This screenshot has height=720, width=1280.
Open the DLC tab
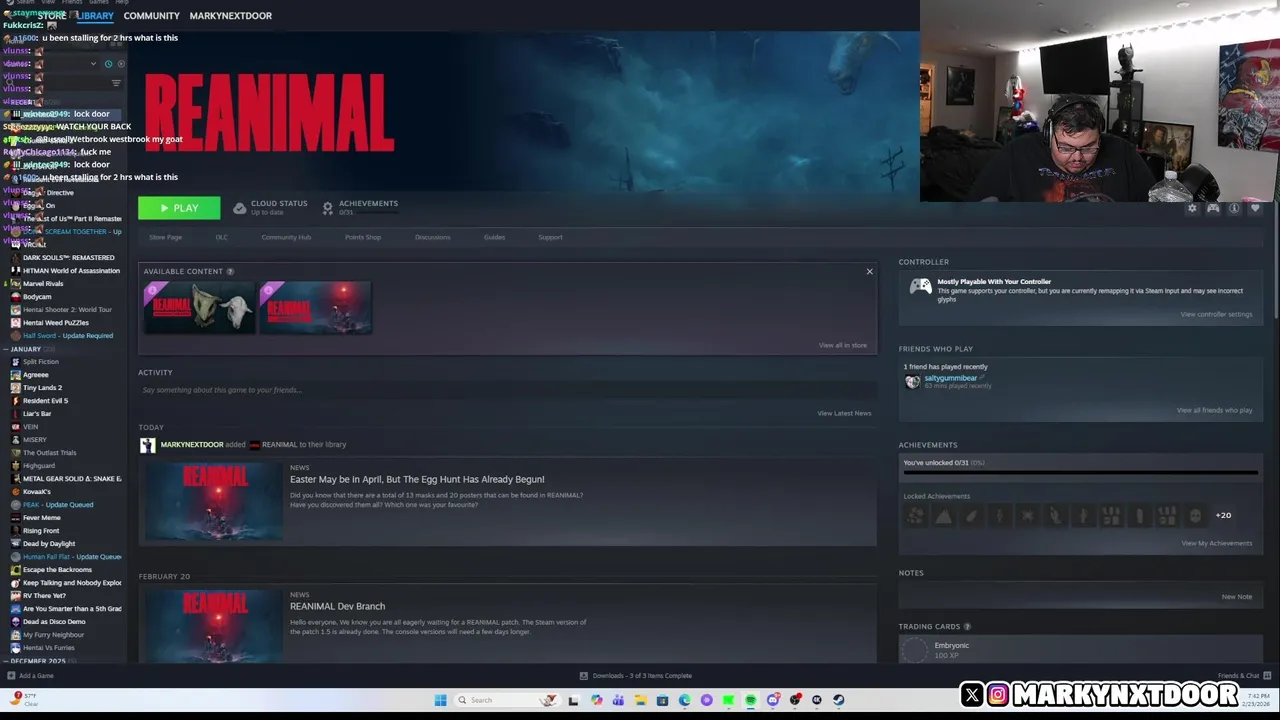click(222, 238)
